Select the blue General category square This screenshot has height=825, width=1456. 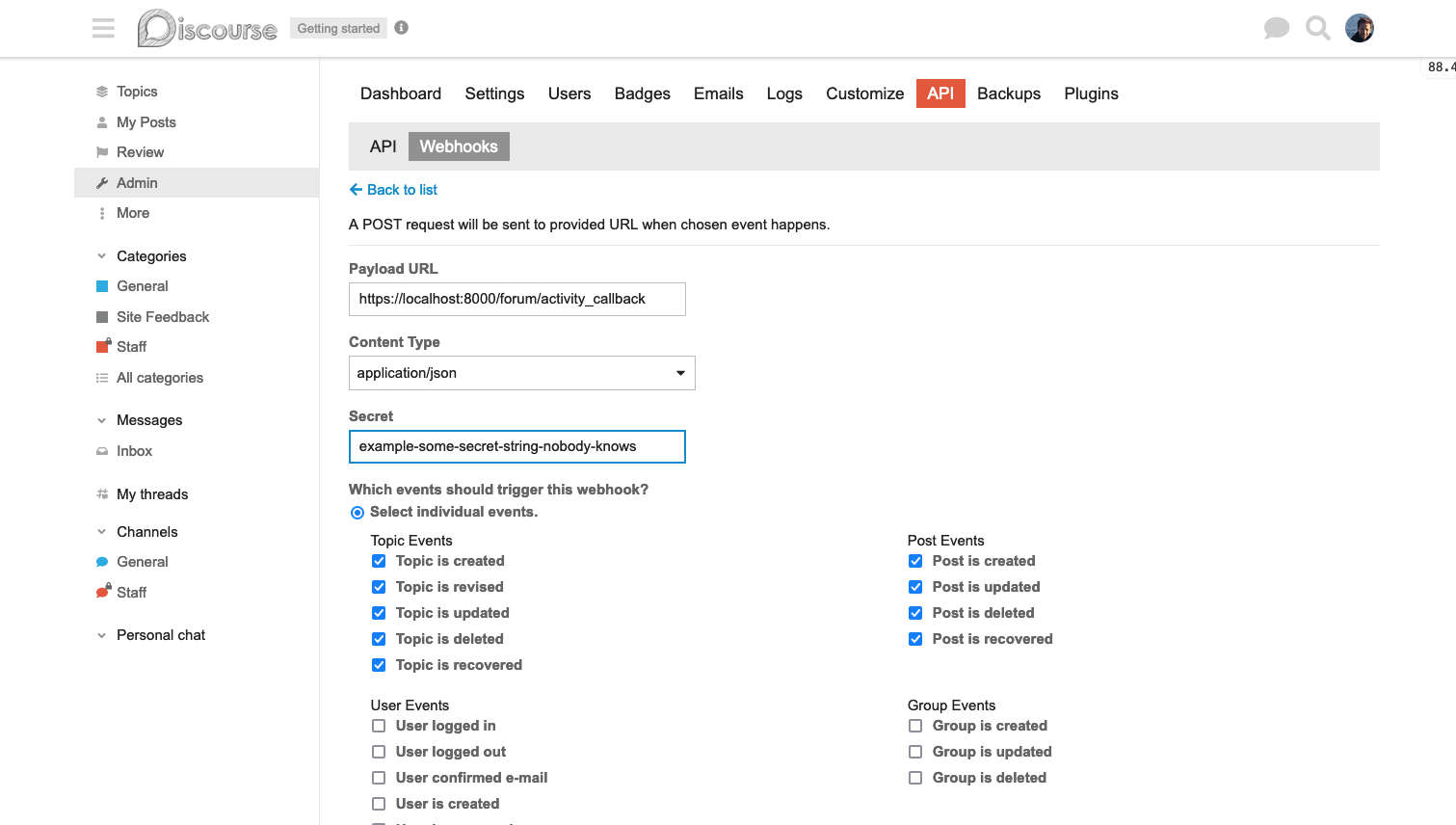click(x=102, y=286)
